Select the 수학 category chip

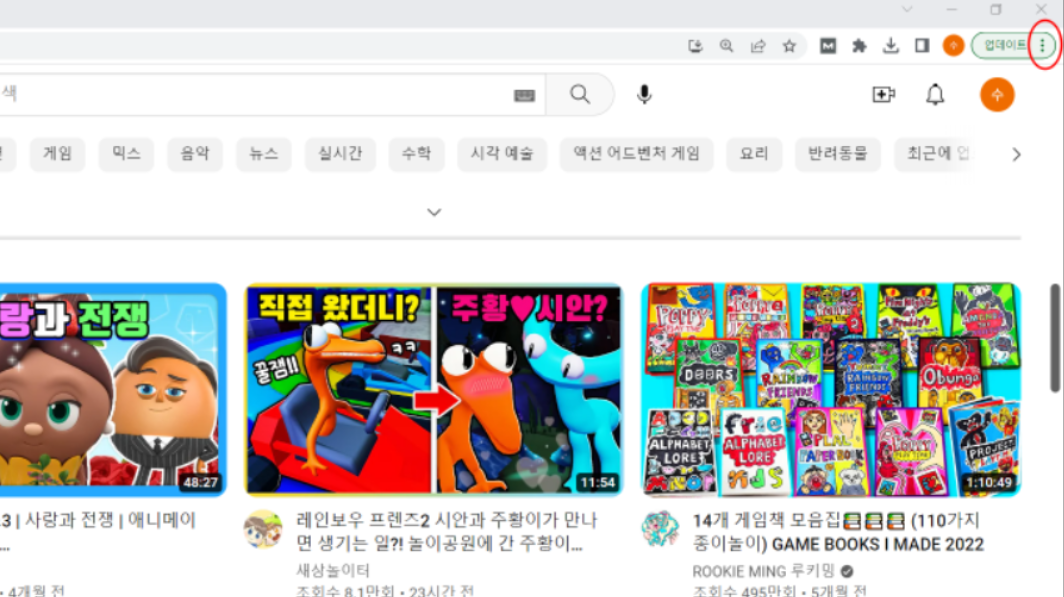click(x=417, y=154)
